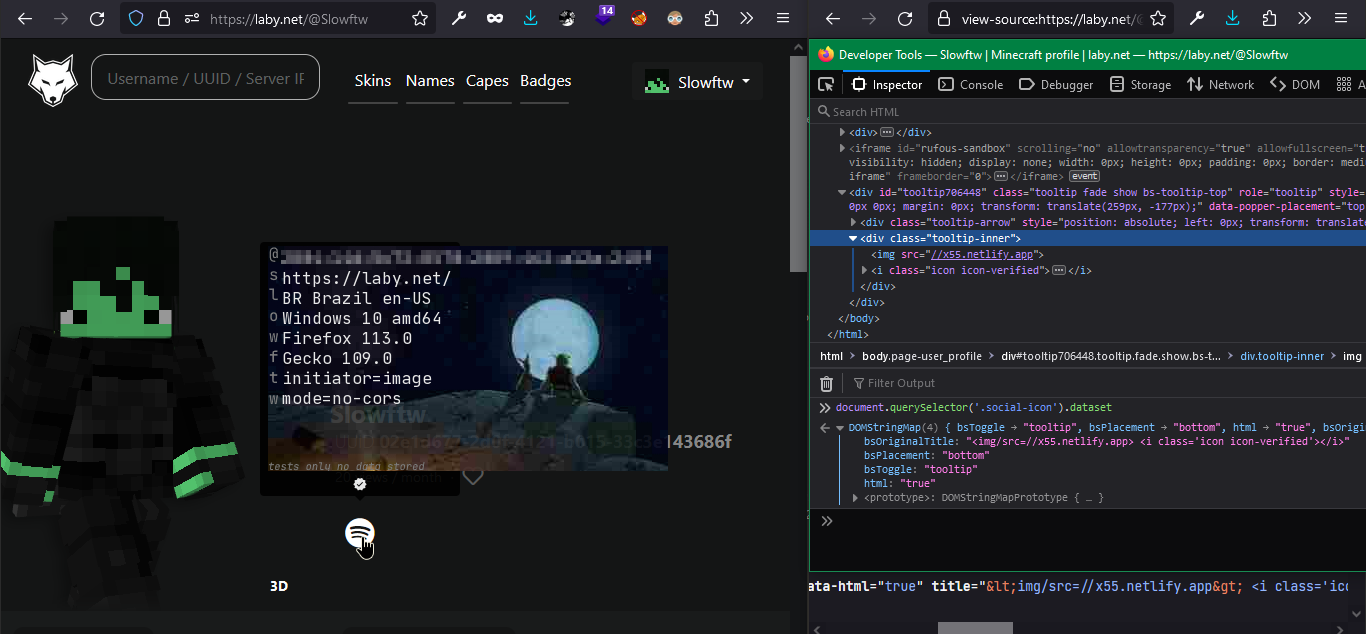The width and height of the screenshot is (1366, 634).
Task: Open the Names page
Action: pos(430,81)
